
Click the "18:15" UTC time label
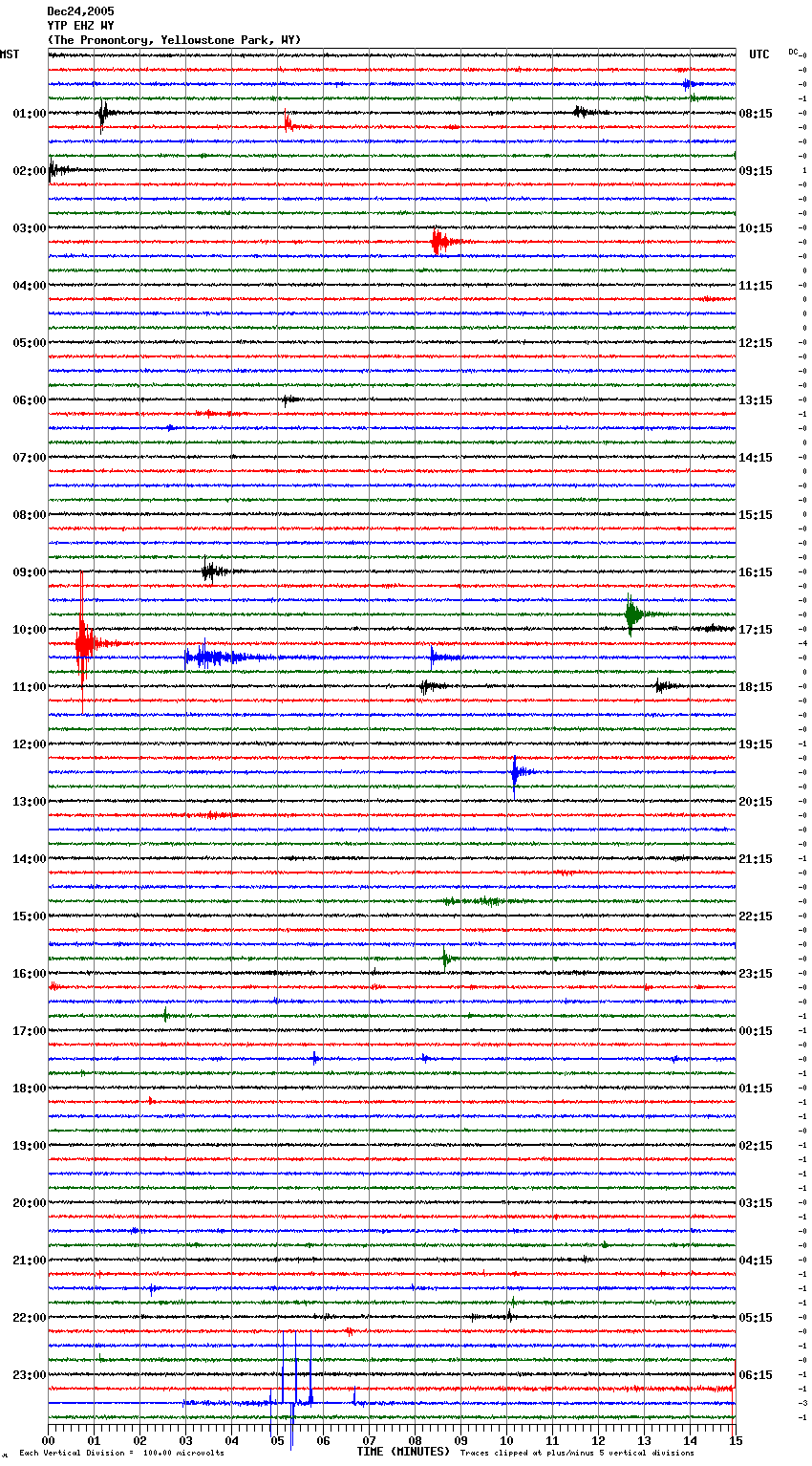[756, 687]
